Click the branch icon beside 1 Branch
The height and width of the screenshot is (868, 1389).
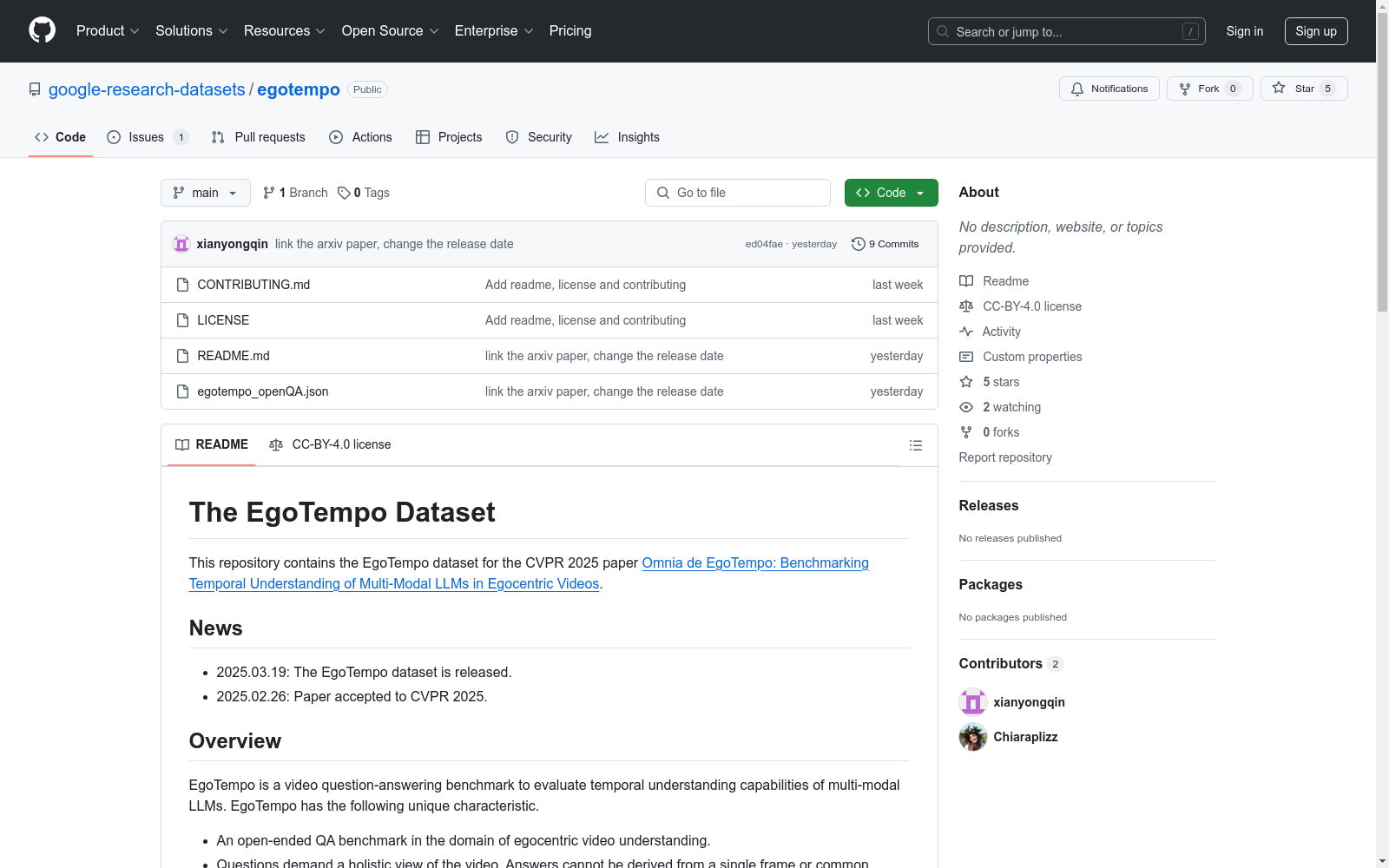tap(269, 193)
